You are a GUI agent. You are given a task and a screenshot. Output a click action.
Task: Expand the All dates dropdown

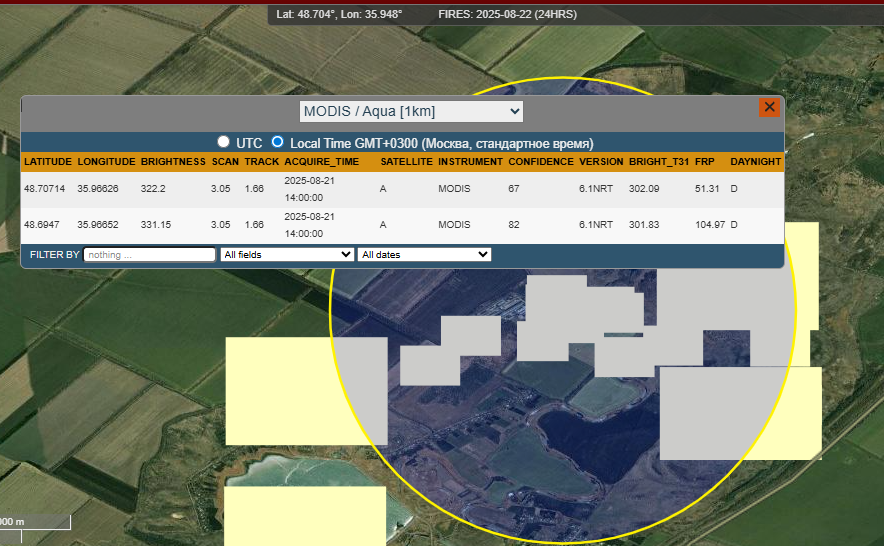point(424,255)
